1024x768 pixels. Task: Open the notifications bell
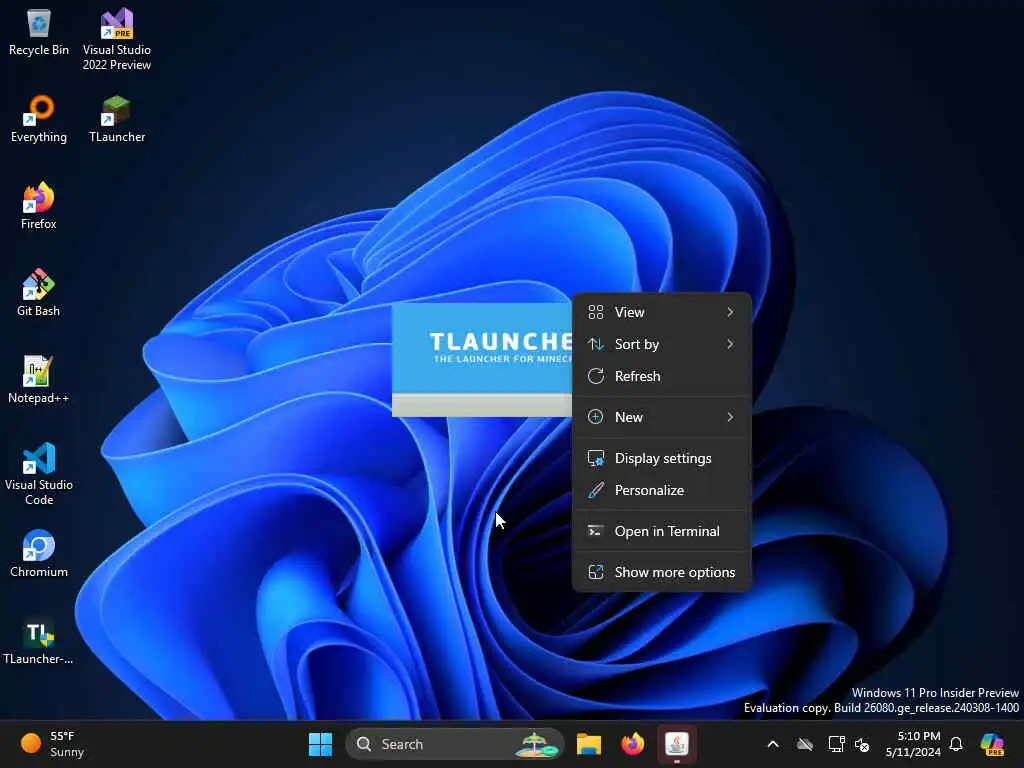click(x=956, y=744)
